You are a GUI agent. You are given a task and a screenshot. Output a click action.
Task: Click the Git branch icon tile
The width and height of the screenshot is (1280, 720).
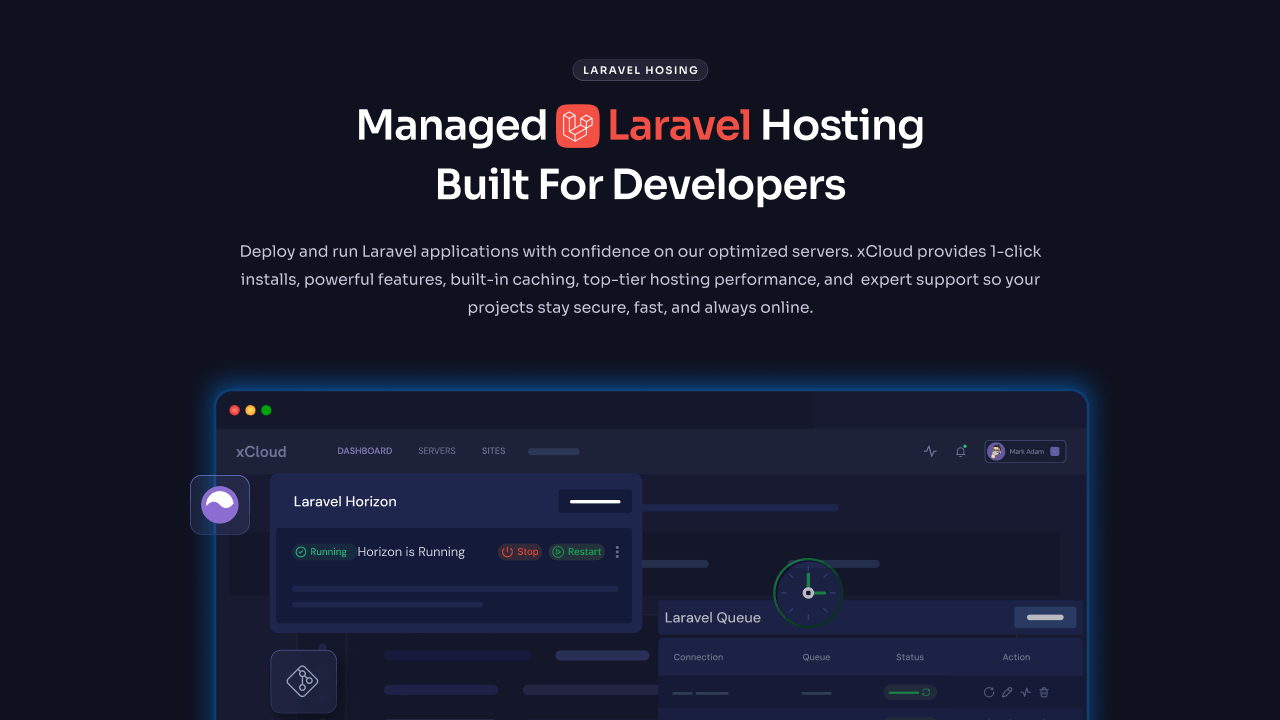click(303, 682)
